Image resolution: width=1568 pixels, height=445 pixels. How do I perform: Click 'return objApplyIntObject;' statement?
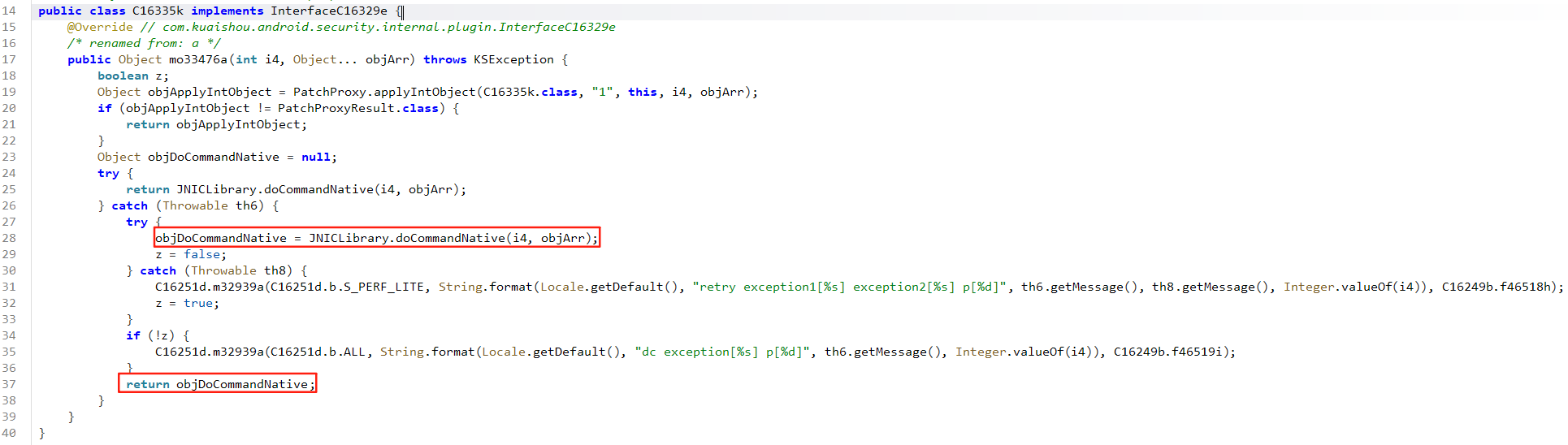coord(217,124)
